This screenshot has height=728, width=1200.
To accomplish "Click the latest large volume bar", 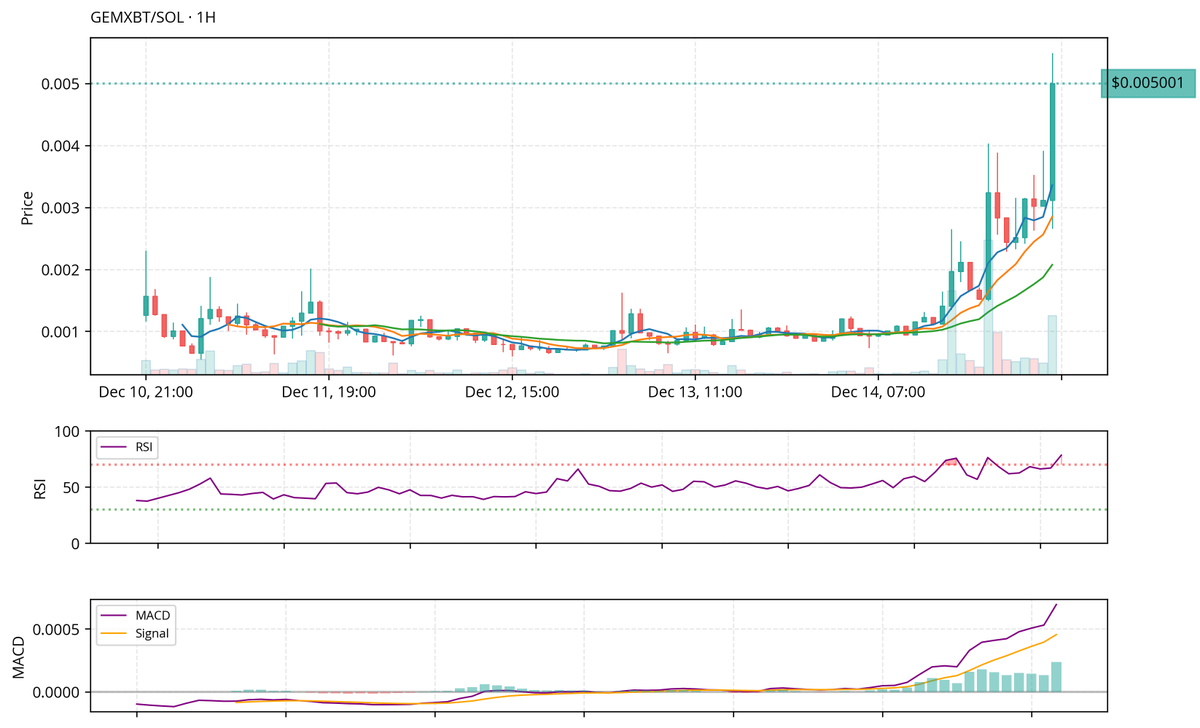I will pos(1052,345).
